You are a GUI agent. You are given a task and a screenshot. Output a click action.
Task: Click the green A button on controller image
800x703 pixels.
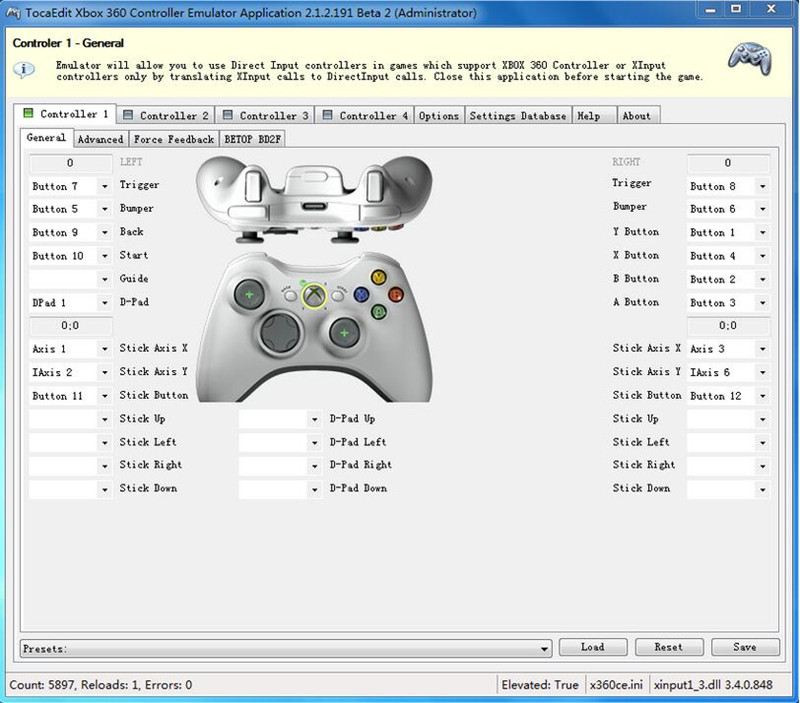click(378, 312)
